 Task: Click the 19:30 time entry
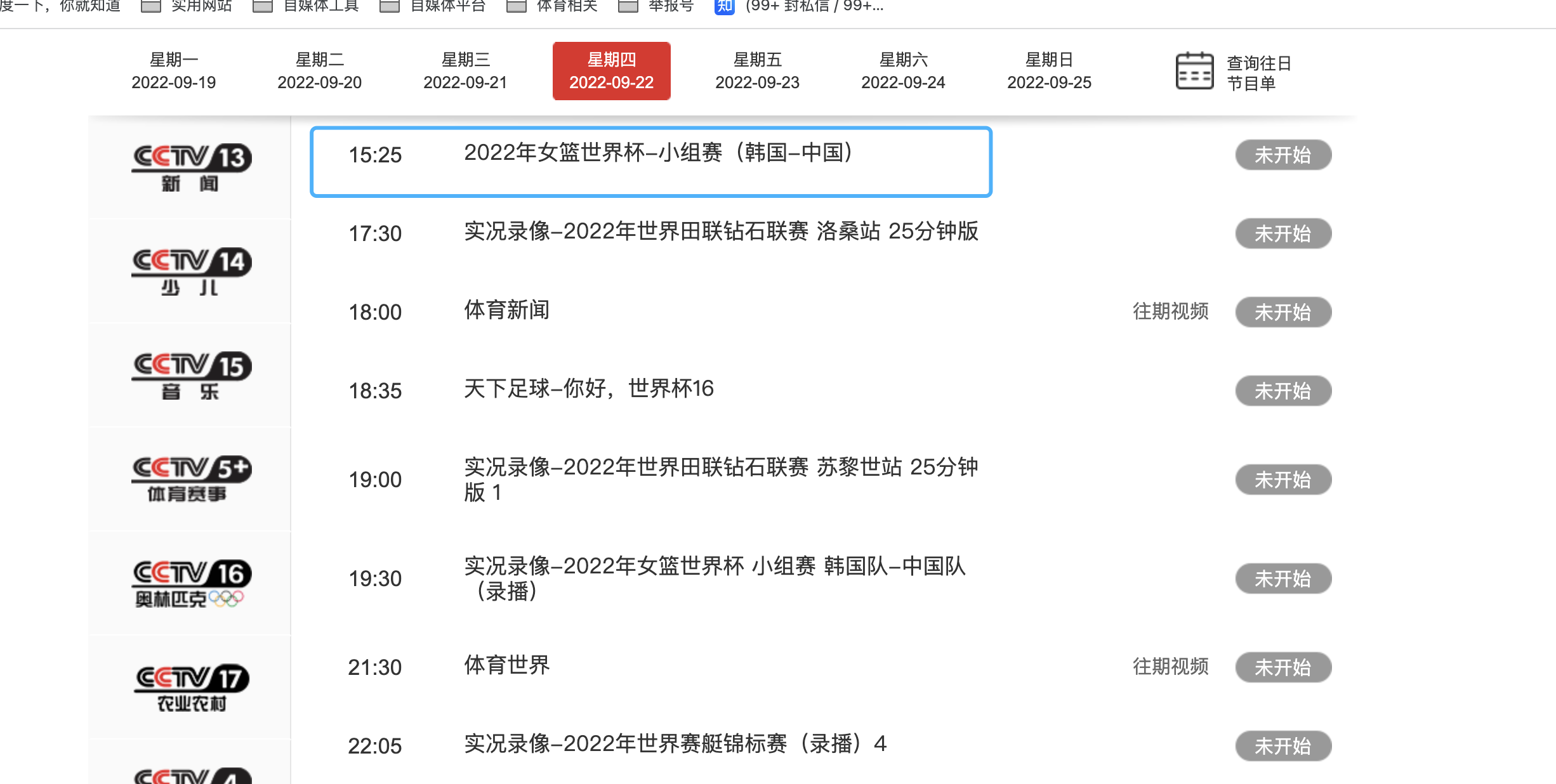(x=375, y=579)
